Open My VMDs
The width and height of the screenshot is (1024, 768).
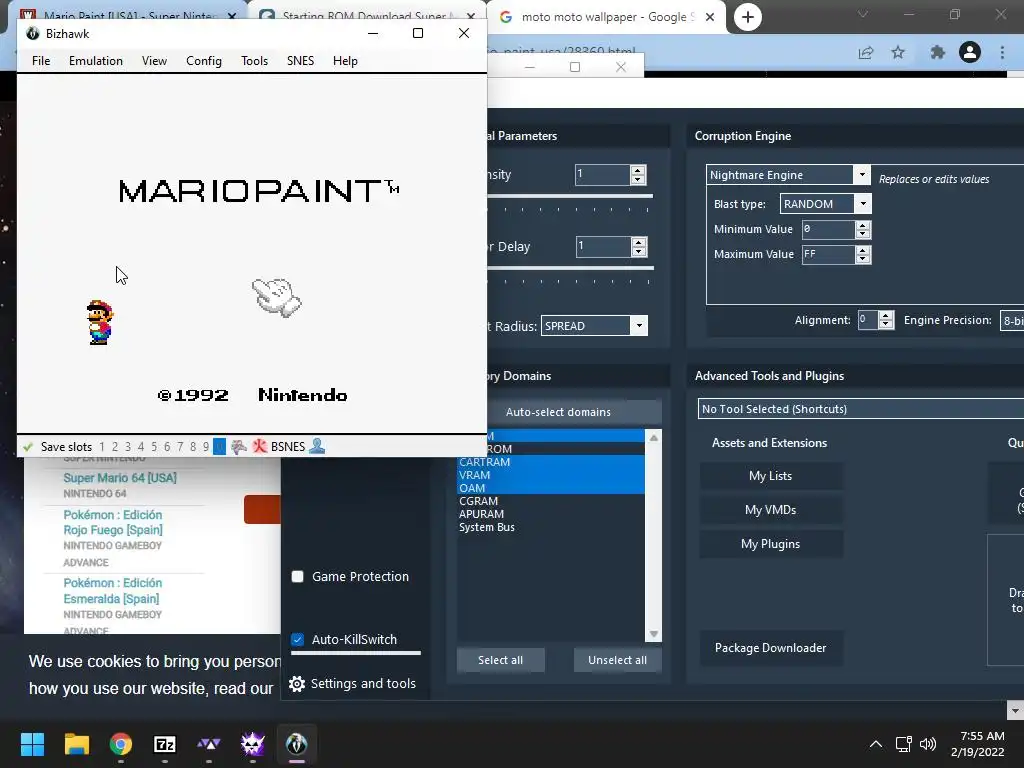tap(771, 510)
